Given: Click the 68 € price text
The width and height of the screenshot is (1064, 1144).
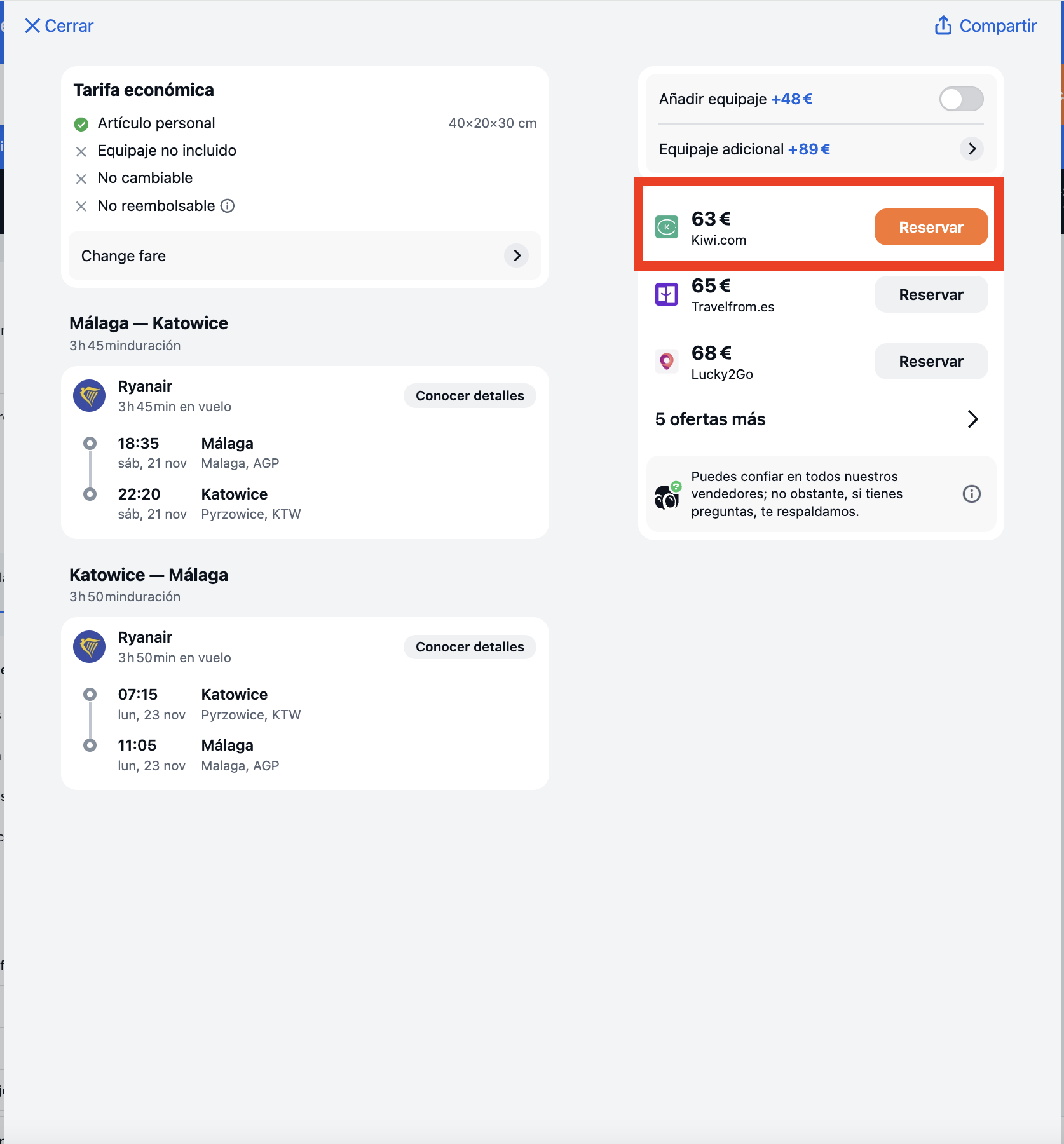Looking at the screenshot, I should pos(711,353).
